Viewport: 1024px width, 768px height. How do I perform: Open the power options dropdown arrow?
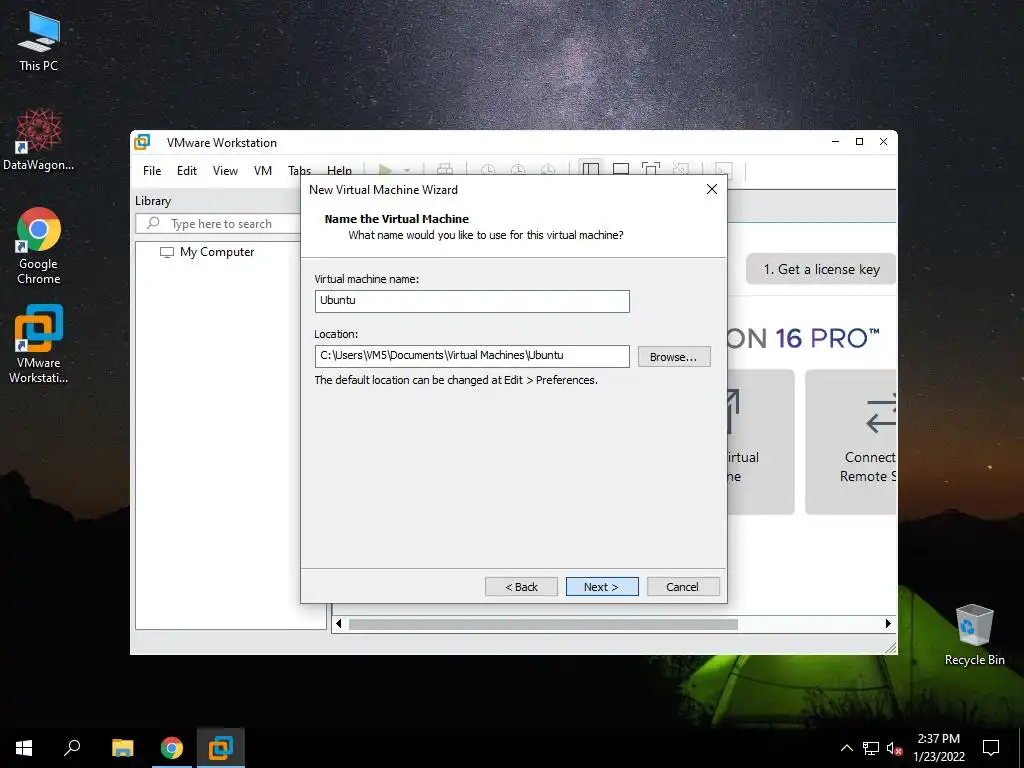406,170
